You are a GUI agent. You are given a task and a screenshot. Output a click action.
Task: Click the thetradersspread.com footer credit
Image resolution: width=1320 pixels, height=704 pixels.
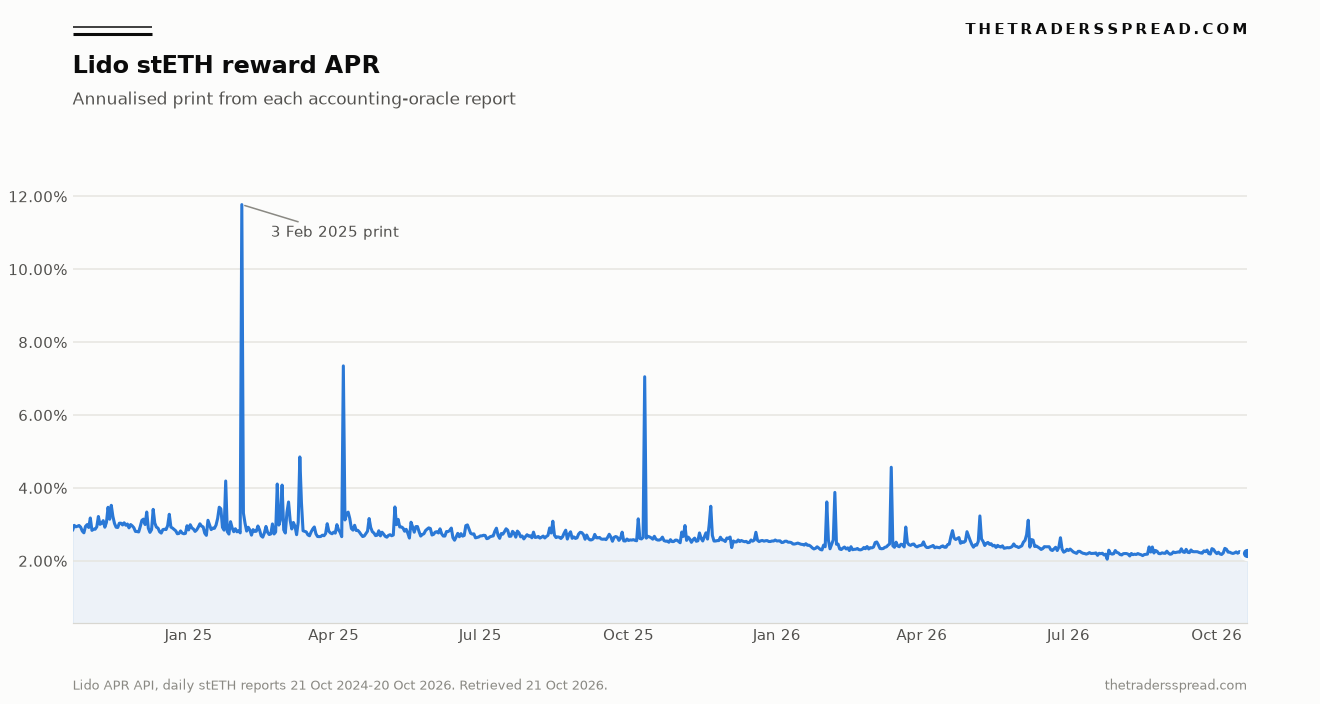click(x=1176, y=686)
